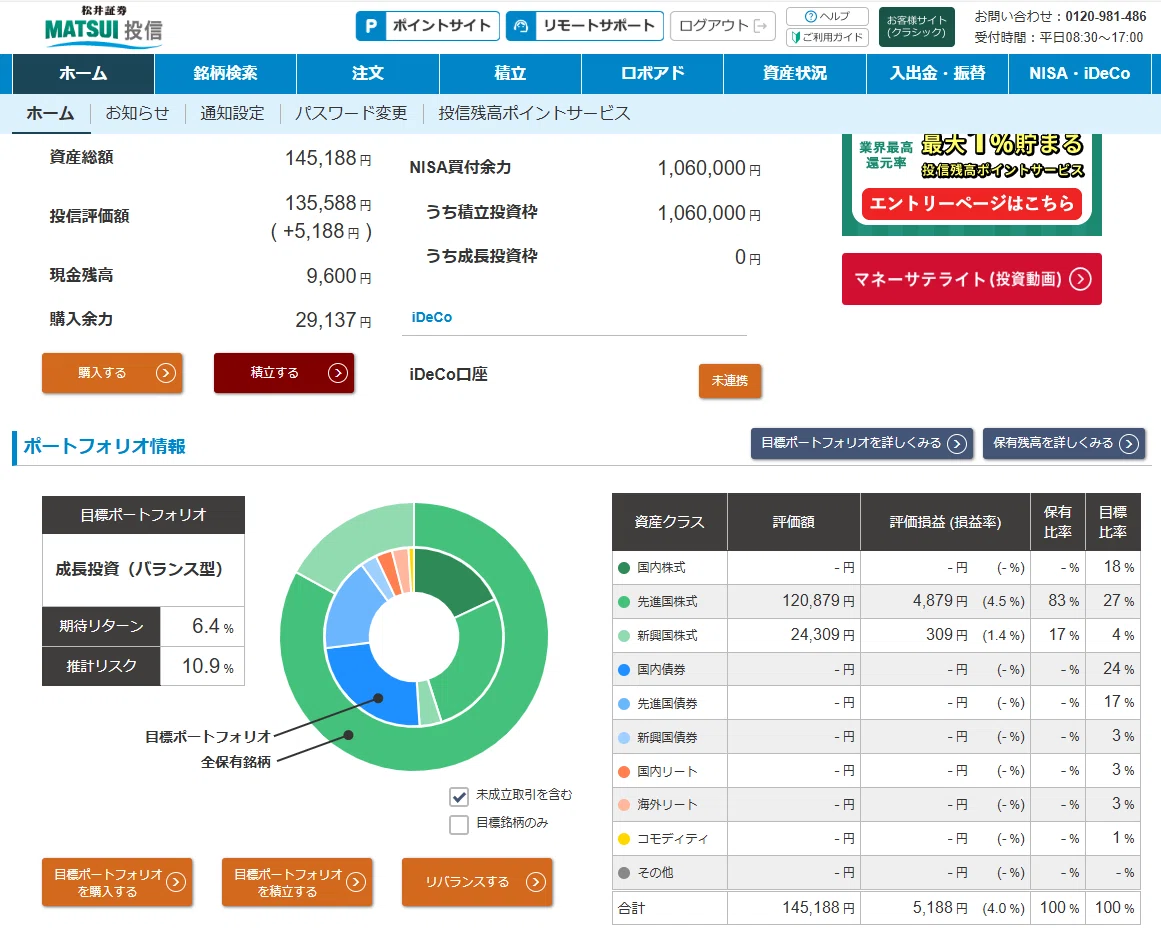1161x935 pixels.
Task: Select ホーム sub-menu item
Action: pyautogui.click(x=50, y=113)
